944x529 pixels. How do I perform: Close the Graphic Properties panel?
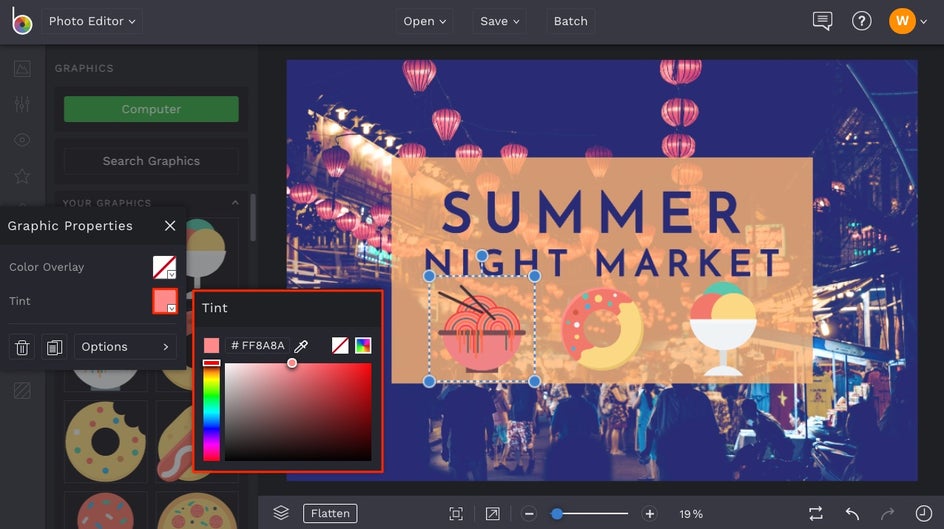(x=170, y=226)
